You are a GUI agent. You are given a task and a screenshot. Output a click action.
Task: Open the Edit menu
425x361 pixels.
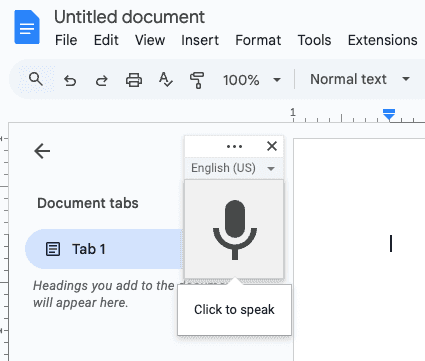[x=106, y=40]
